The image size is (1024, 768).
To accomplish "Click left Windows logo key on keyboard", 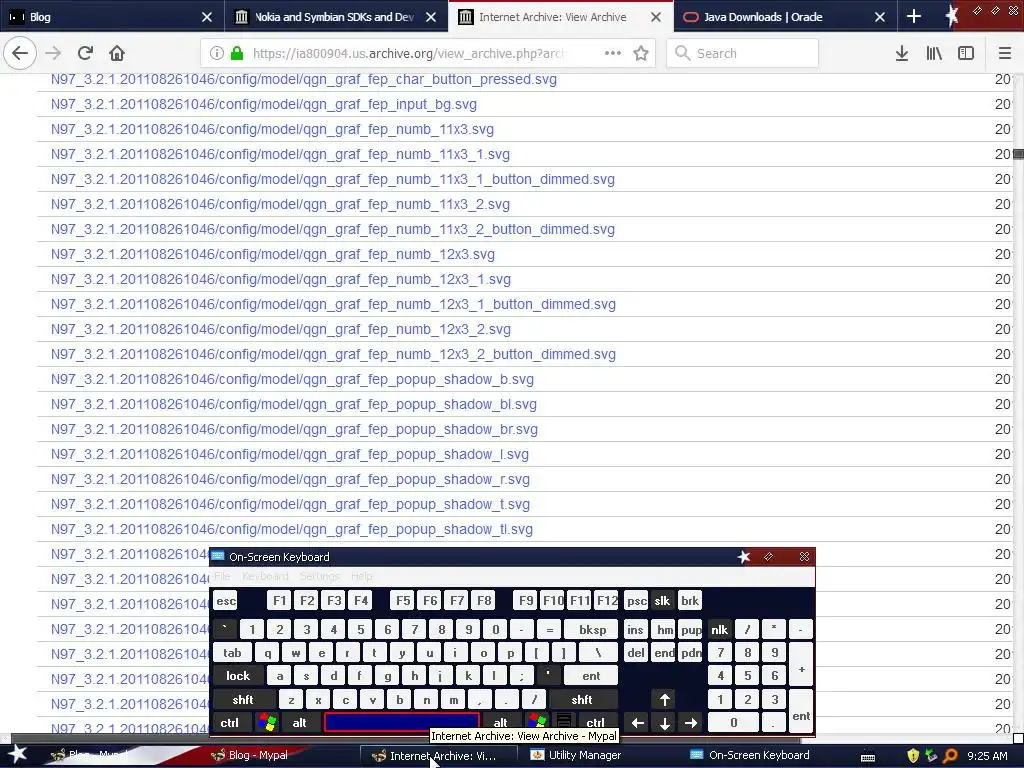I will point(268,723).
